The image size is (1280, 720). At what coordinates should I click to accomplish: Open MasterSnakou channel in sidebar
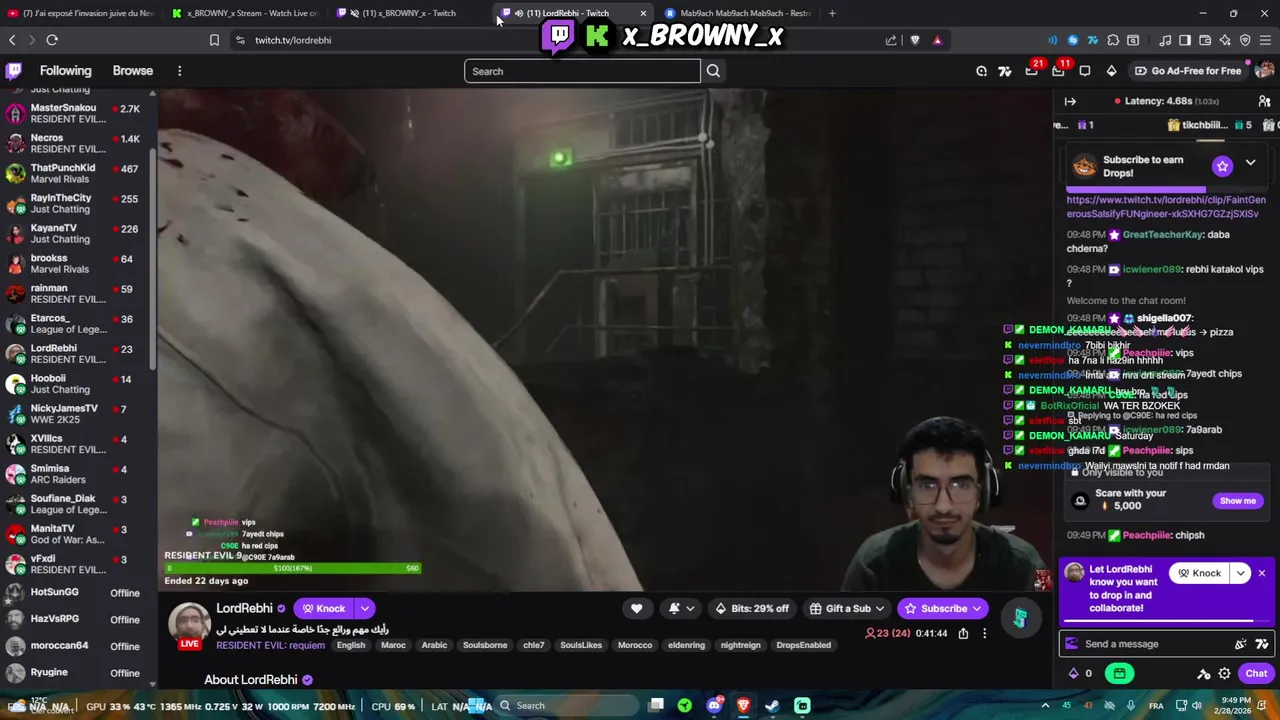click(x=75, y=113)
